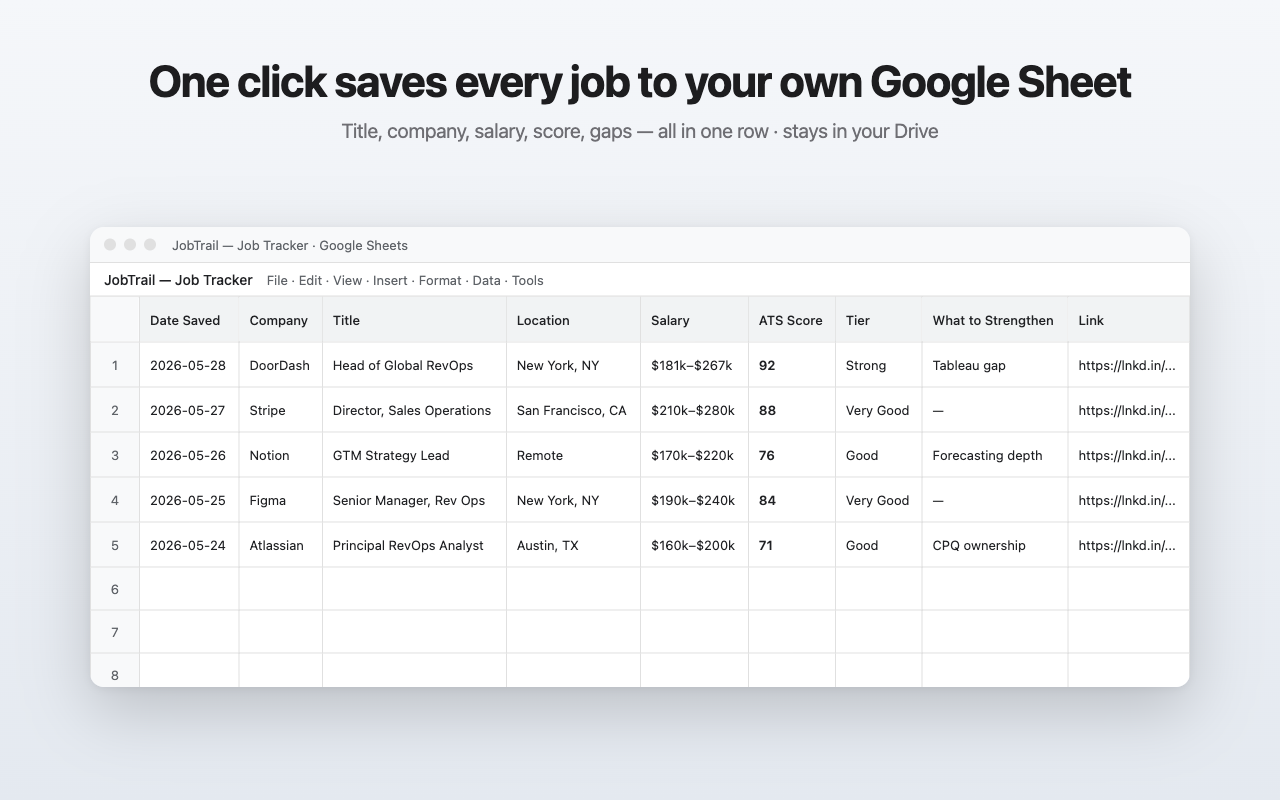Click the date cell 2026-05-24

[x=189, y=545]
